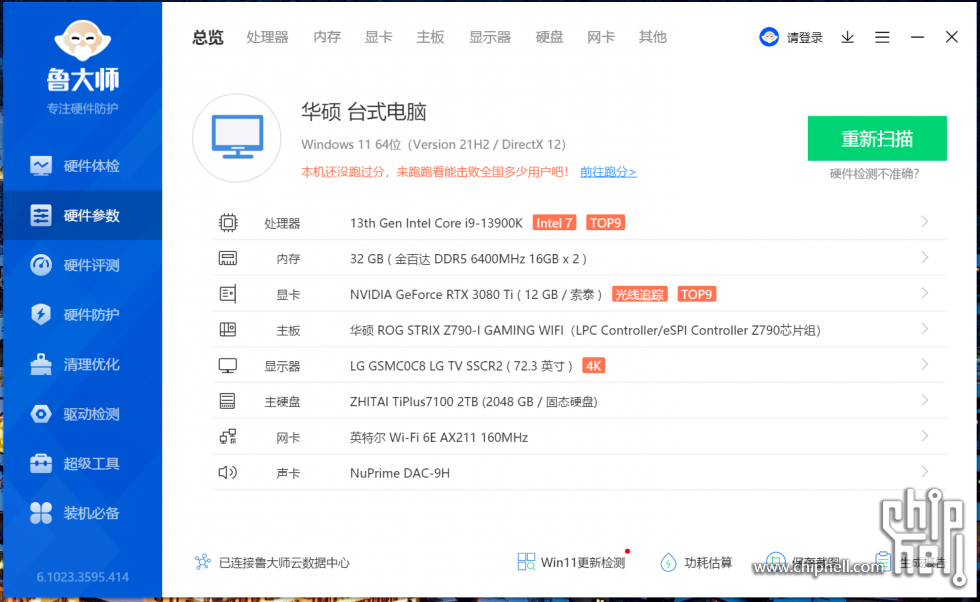The height and width of the screenshot is (602, 980).
Task: Click 已连接鲁大师云数据中心 status text
Action: 284,563
